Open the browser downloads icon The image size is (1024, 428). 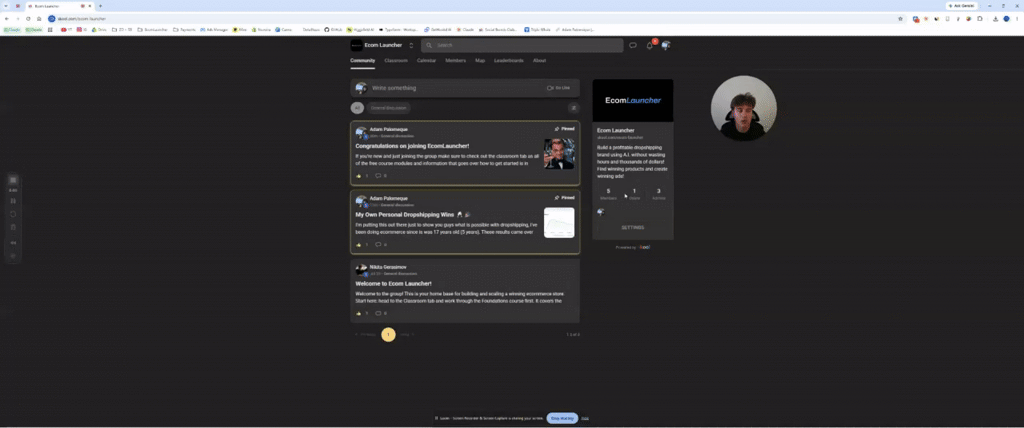[x=995, y=18]
